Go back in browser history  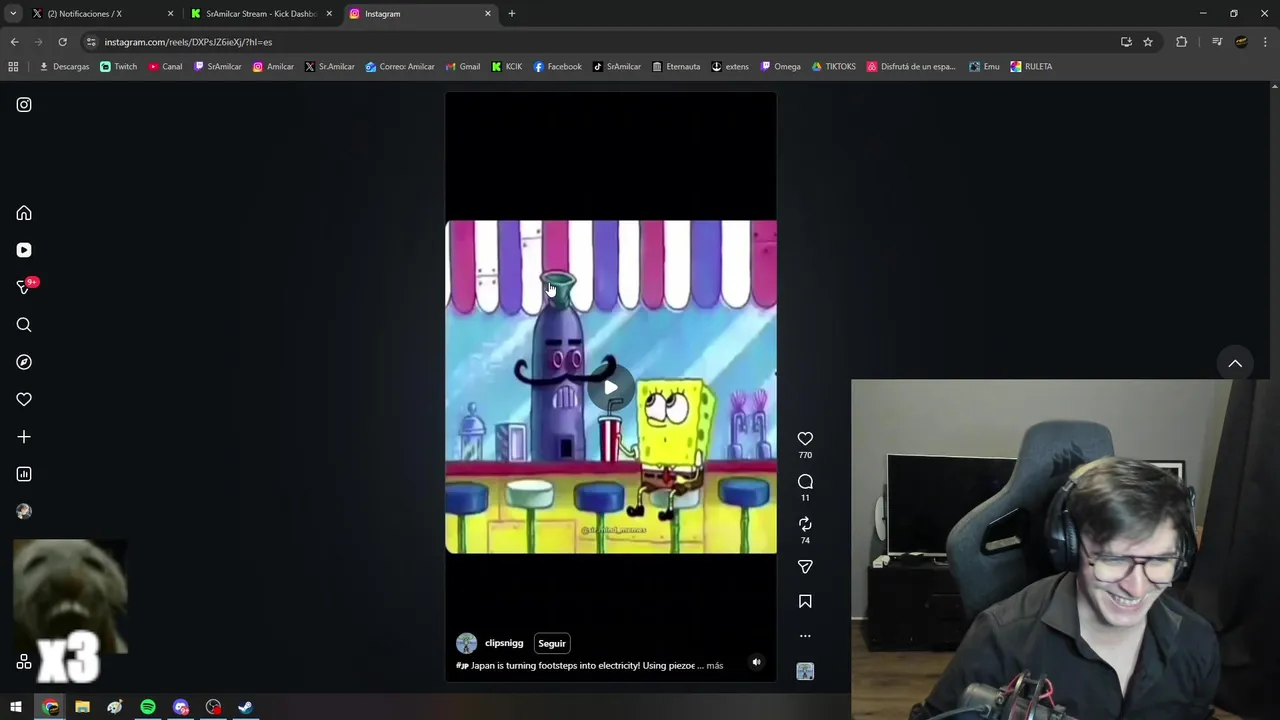click(x=14, y=42)
